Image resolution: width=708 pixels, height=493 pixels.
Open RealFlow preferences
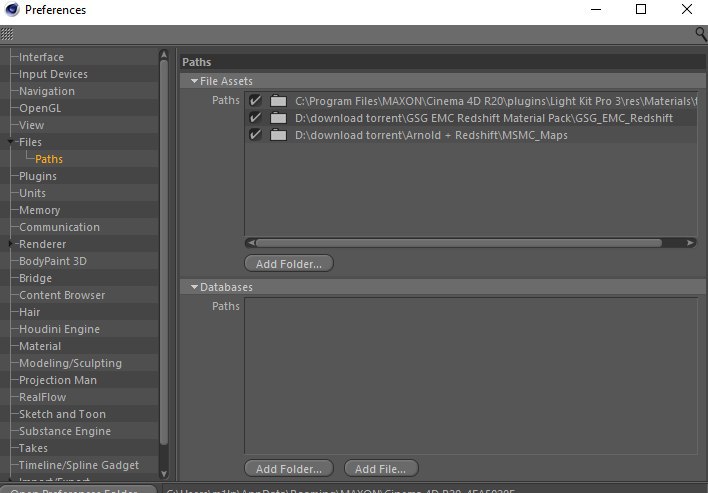42,397
